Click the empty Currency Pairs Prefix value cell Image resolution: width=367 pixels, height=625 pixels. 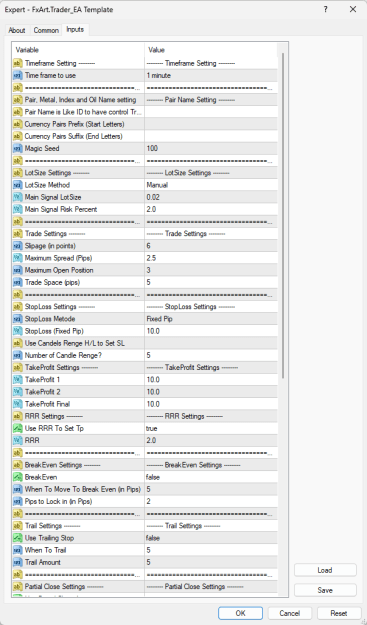coord(211,124)
